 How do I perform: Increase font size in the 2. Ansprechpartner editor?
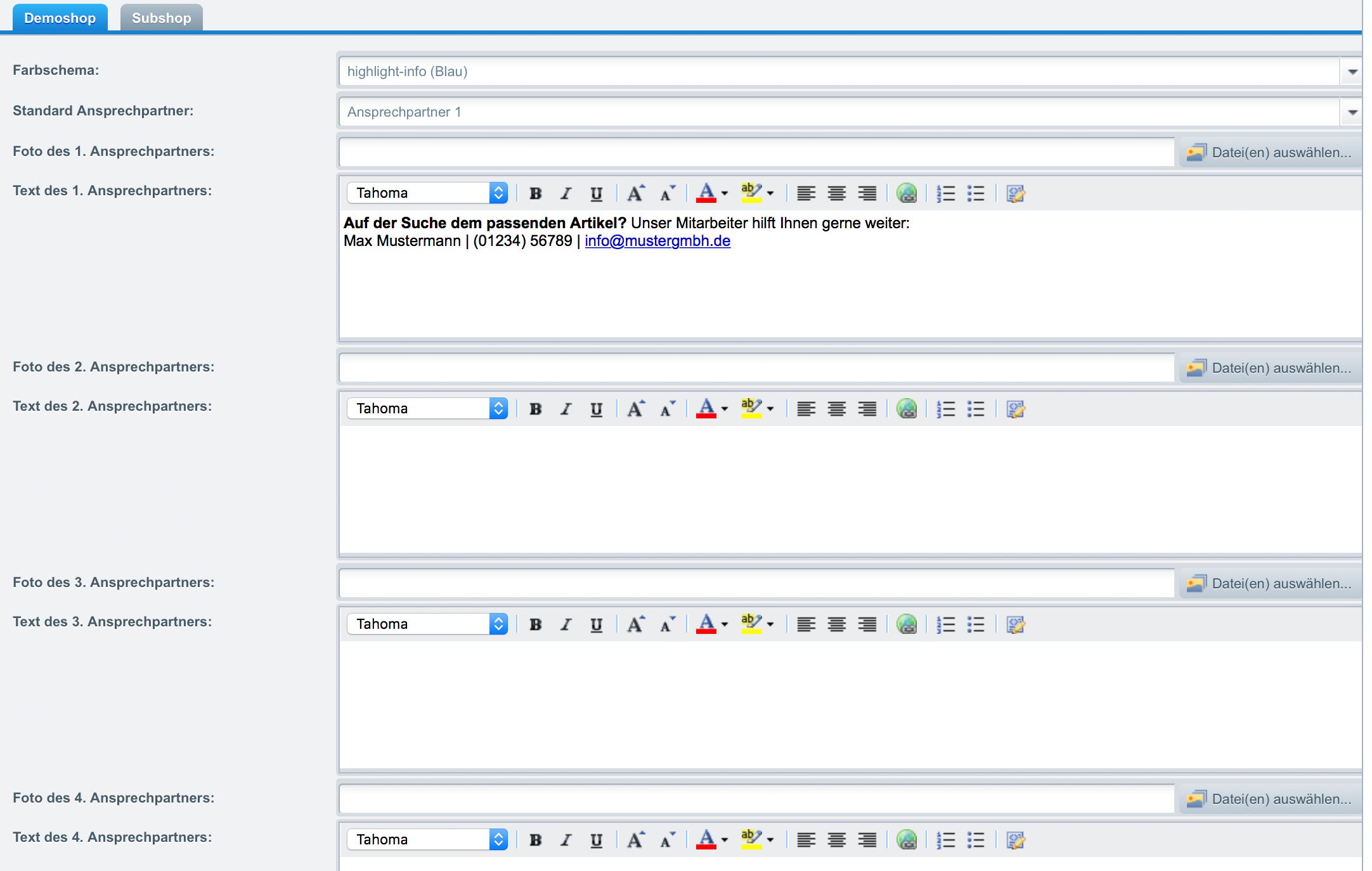pos(636,409)
